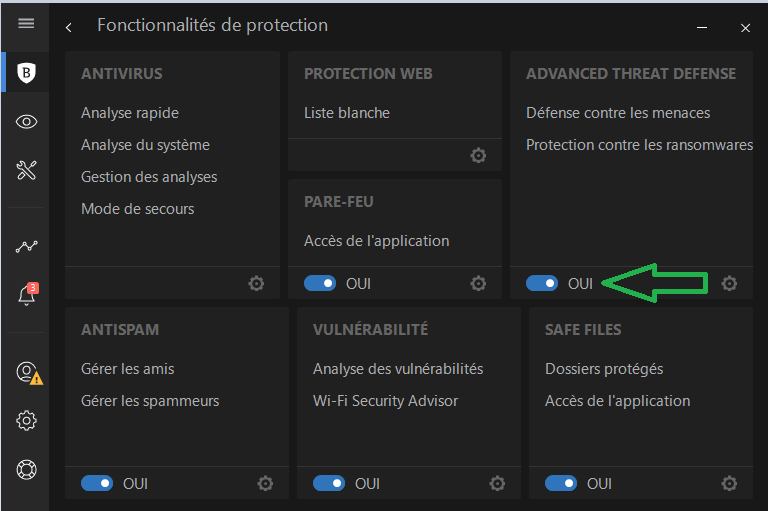Viewport: 768px width, 511px height.
Task: Expand the hamburger menu at top left
Action: click(x=26, y=23)
